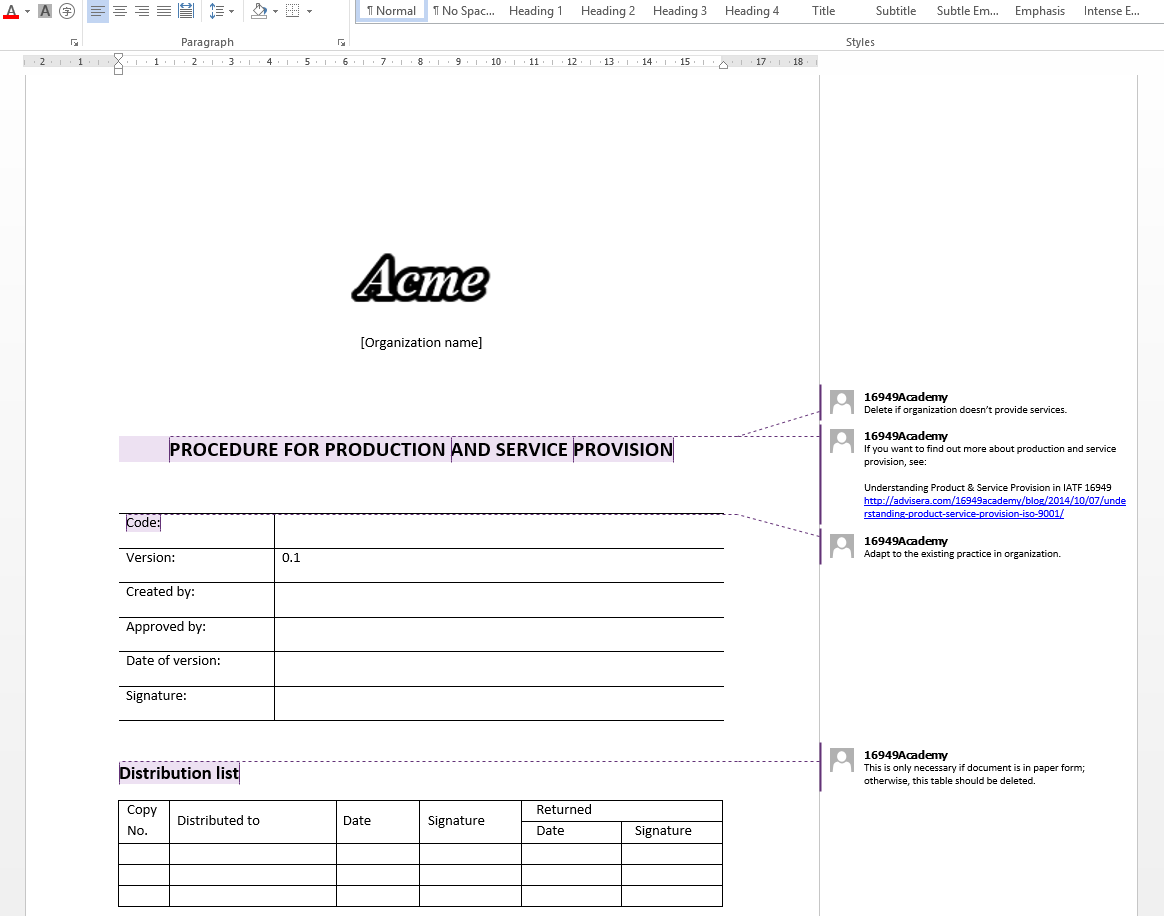Center the paragraph text
Screen dimensions: 1164x916
(119, 11)
